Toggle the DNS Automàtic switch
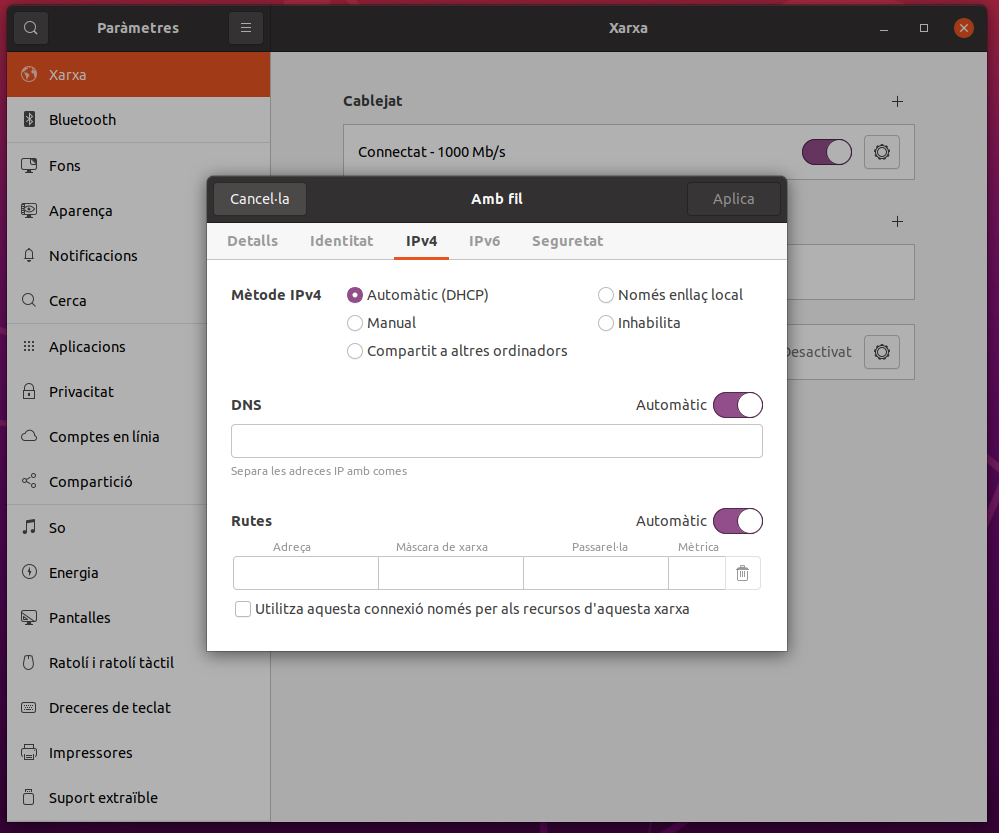Image resolution: width=999 pixels, height=833 pixels. pos(737,405)
